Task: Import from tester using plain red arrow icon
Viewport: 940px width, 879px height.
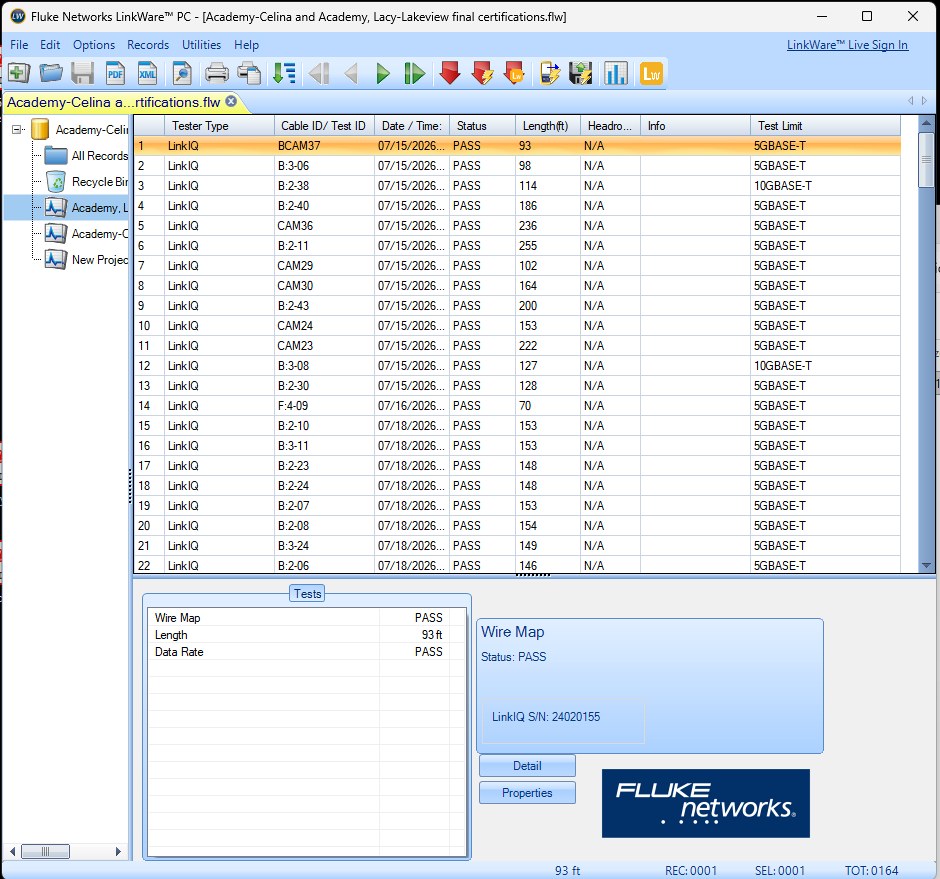Action: click(x=450, y=73)
